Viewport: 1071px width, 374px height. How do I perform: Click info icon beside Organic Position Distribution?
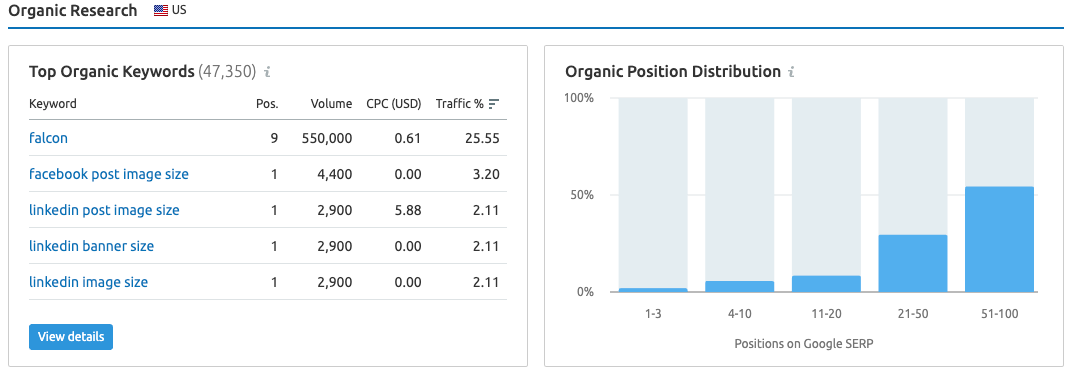(x=792, y=72)
